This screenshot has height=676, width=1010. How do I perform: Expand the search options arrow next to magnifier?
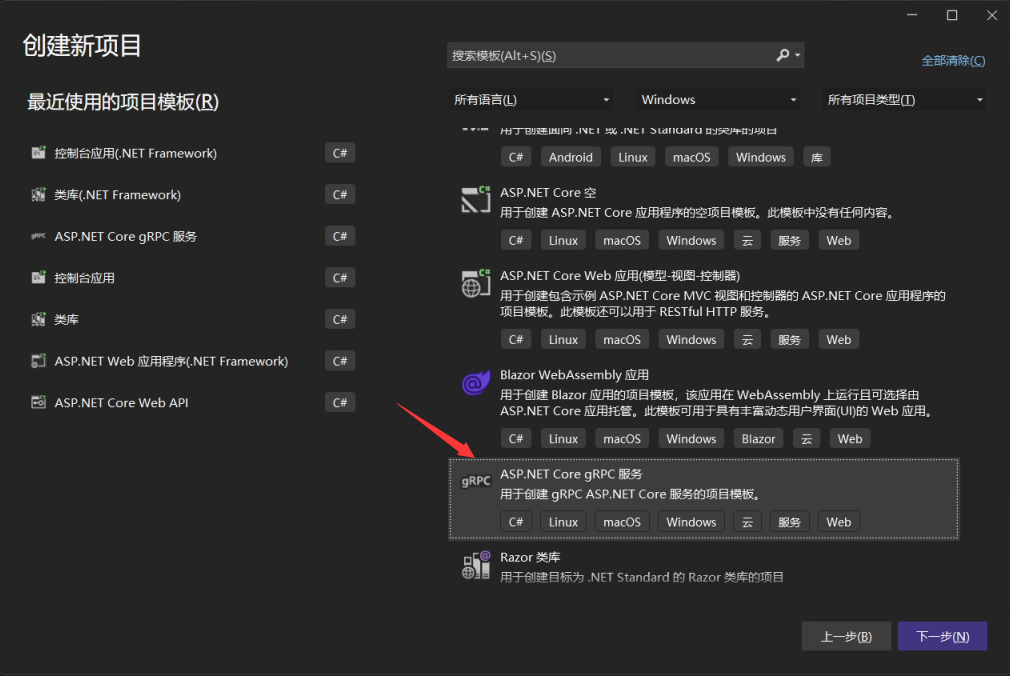[797, 55]
